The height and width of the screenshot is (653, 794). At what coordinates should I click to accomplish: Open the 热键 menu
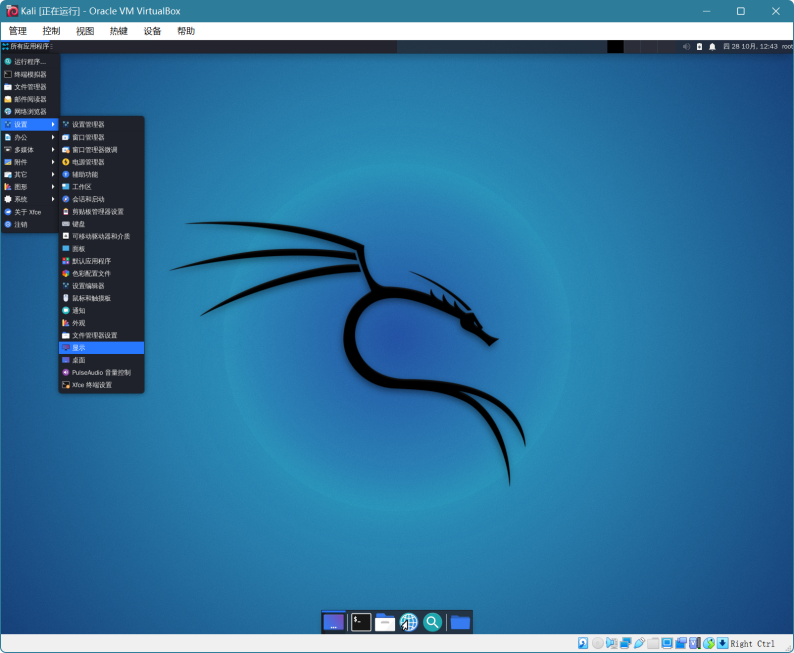pos(118,31)
